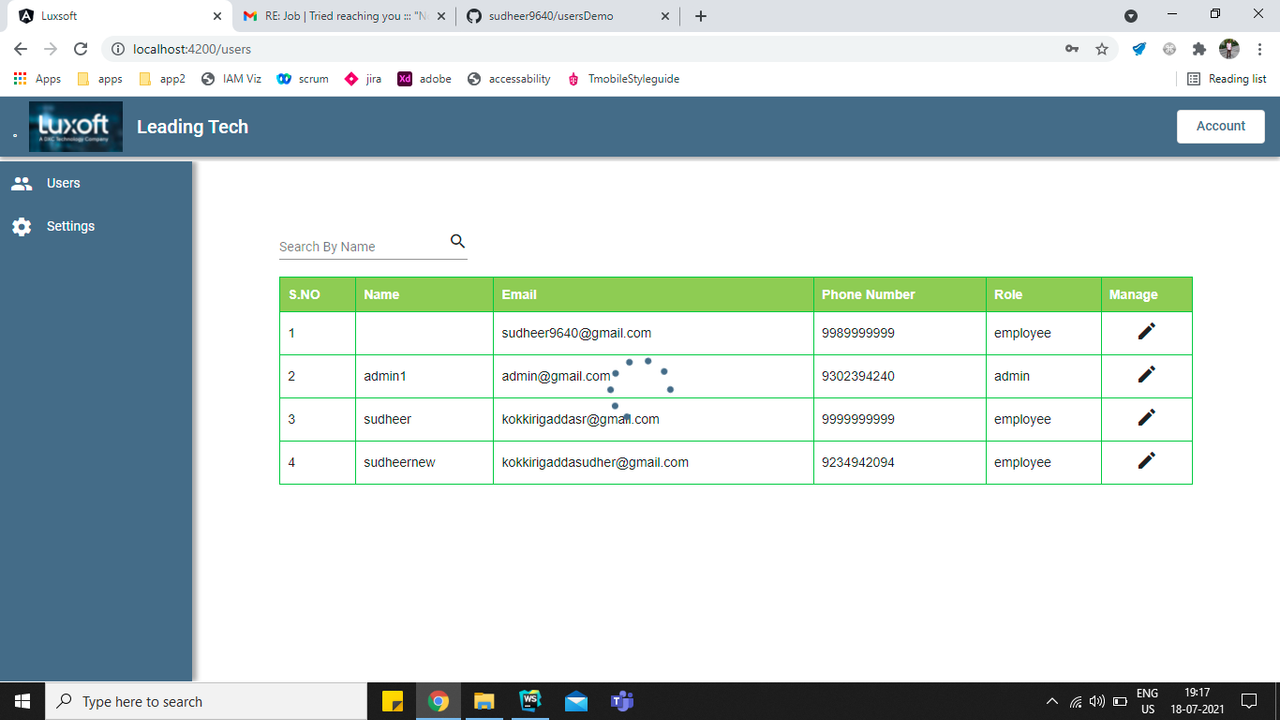Open a new browser tab
Screen dimensions: 1280x720
tap(700, 16)
